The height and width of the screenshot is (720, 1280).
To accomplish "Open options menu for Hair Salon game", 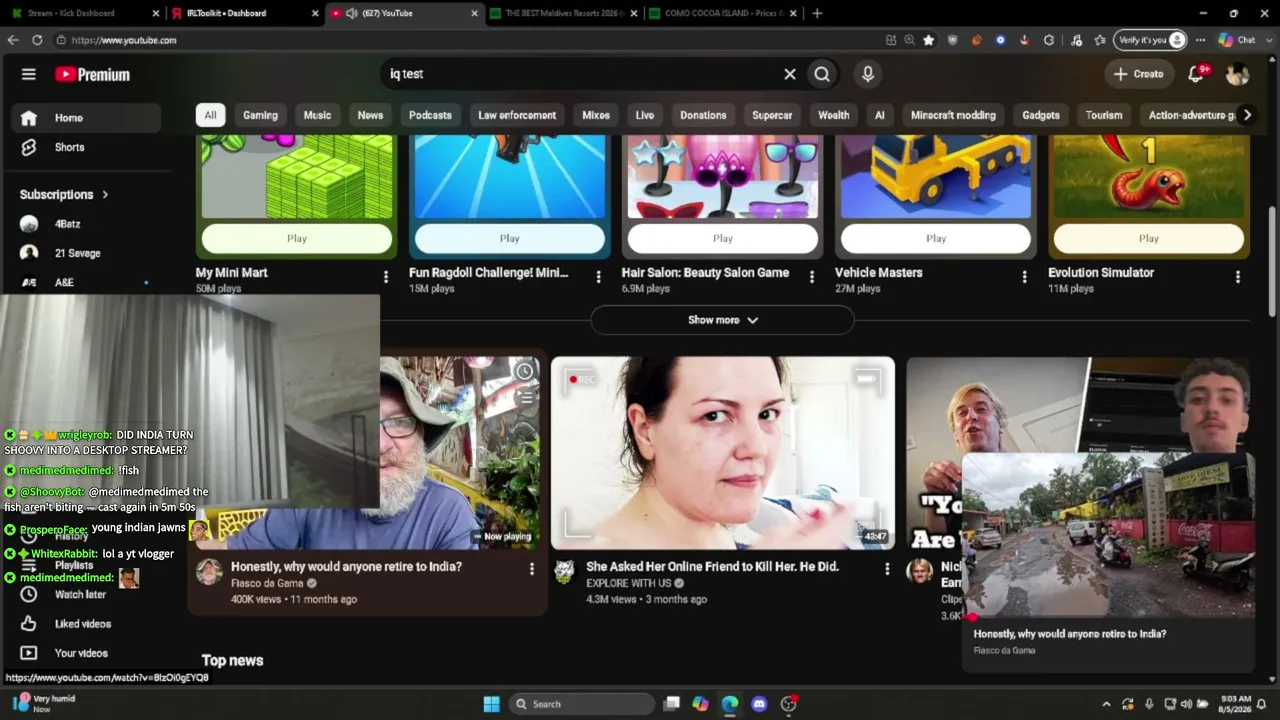I will tap(812, 277).
